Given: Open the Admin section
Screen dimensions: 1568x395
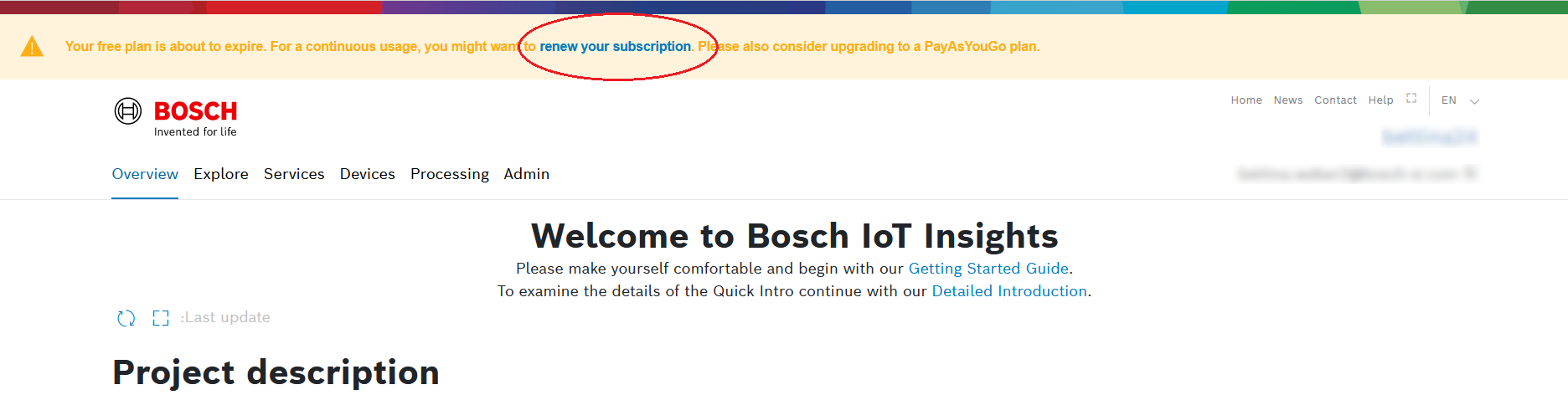Looking at the screenshot, I should [526, 174].
